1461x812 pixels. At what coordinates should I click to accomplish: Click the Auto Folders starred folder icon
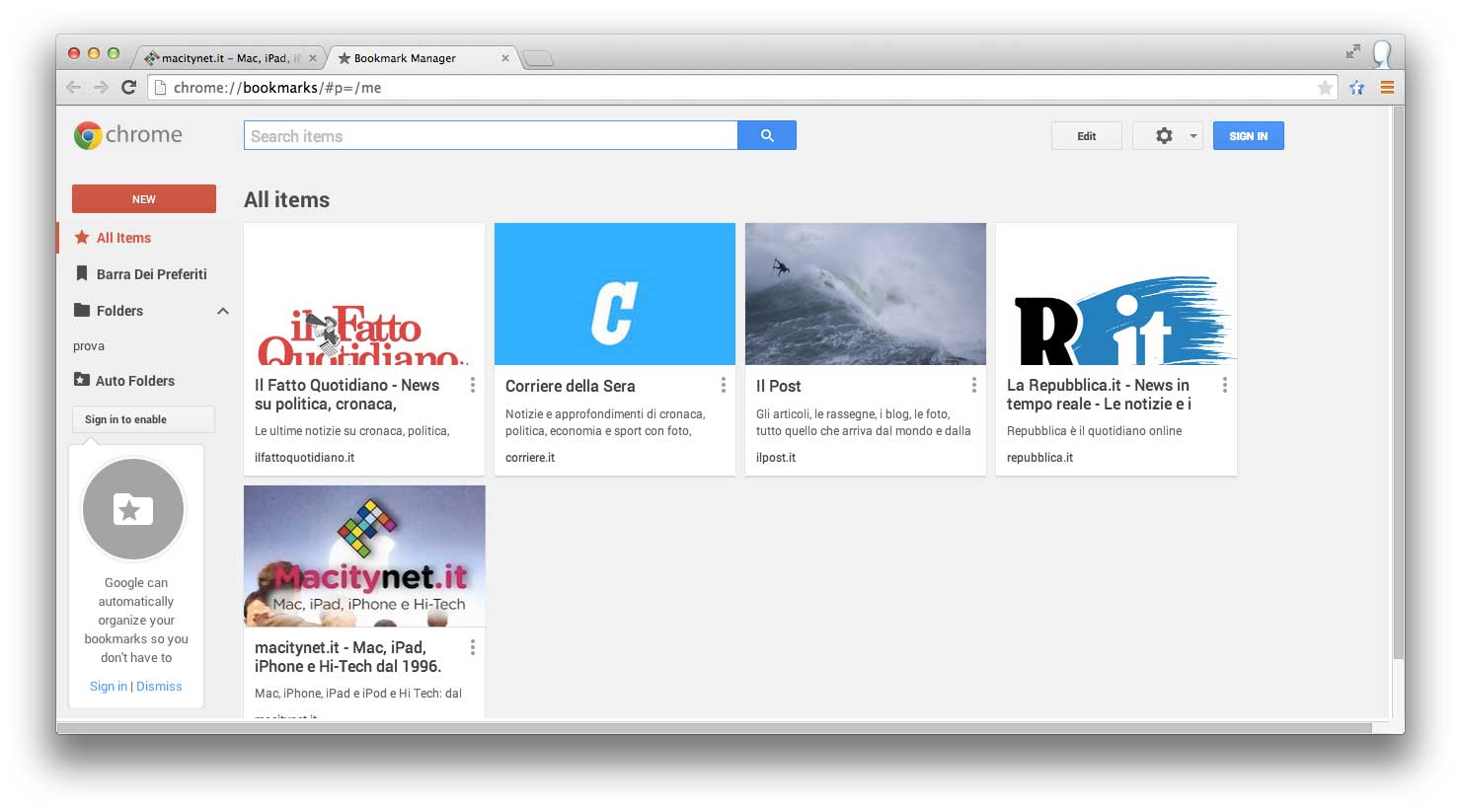[x=82, y=380]
